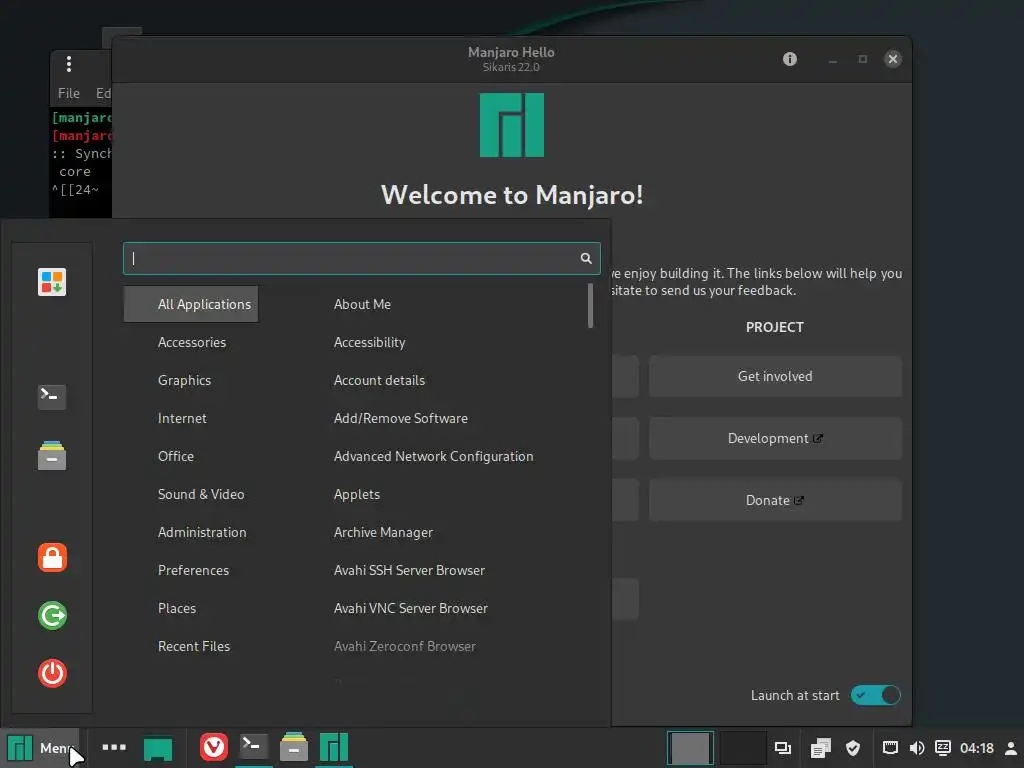
Task: Open the Development link button
Action: pos(775,438)
